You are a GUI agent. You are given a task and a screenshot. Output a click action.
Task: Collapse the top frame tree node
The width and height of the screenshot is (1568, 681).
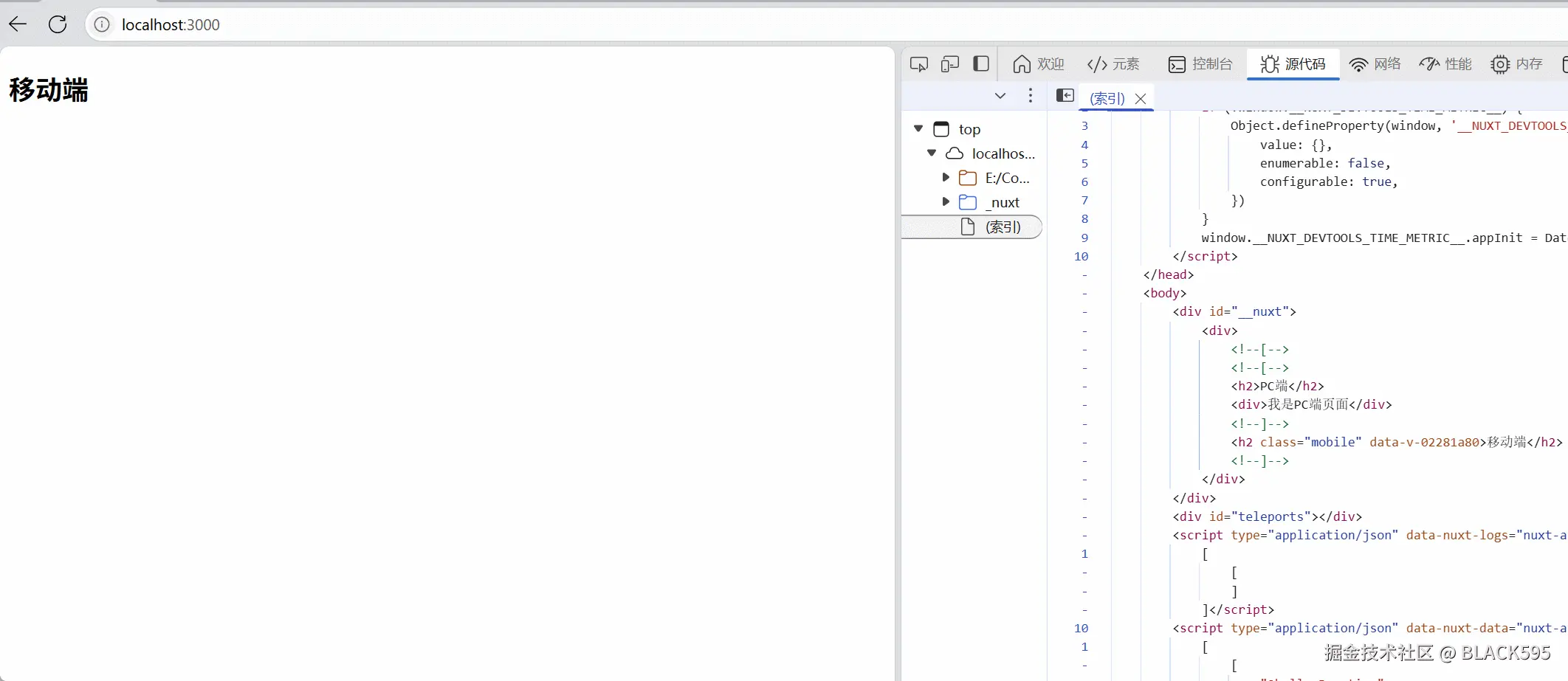click(x=918, y=128)
